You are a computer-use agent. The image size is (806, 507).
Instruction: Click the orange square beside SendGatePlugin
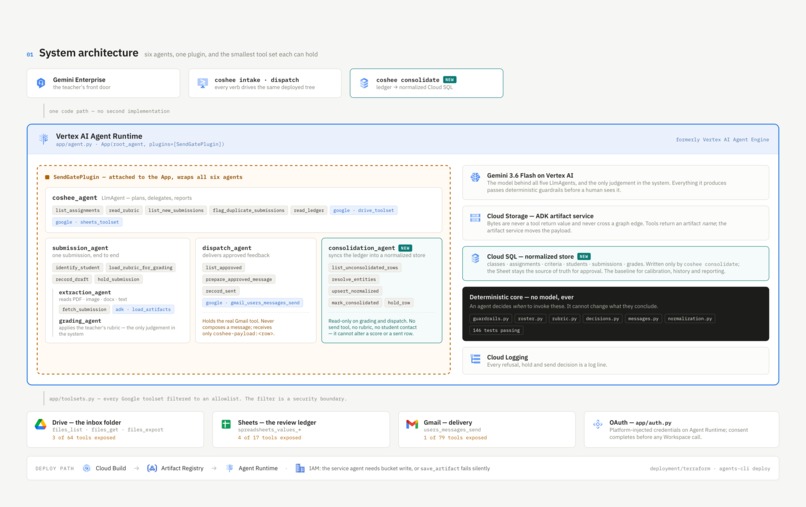pyautogui.click(x=47, y=177)
